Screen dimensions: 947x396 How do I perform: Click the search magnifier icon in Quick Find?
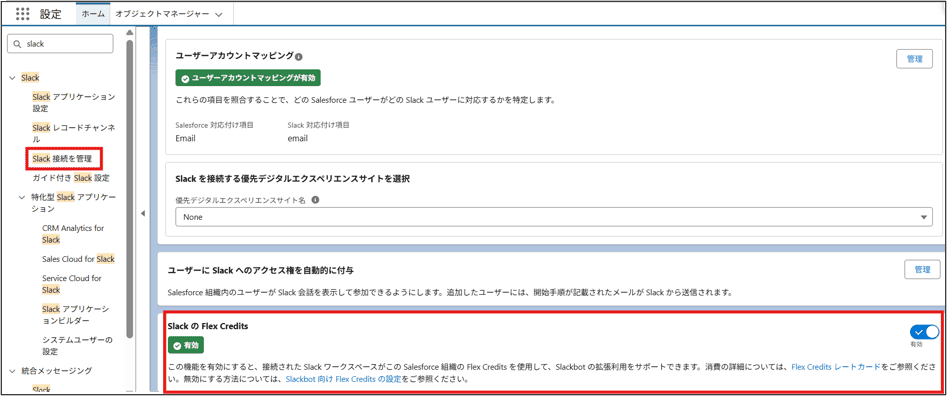pyautogui.click(x=18, y=44)
